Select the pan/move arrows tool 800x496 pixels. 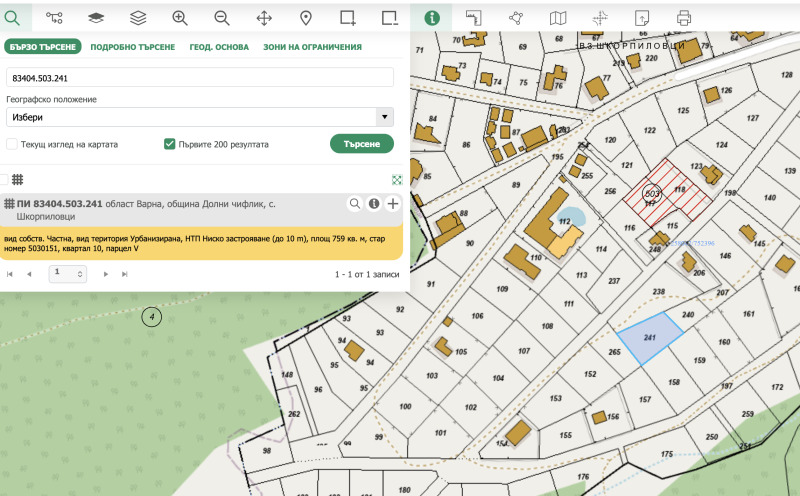(264, 17)
